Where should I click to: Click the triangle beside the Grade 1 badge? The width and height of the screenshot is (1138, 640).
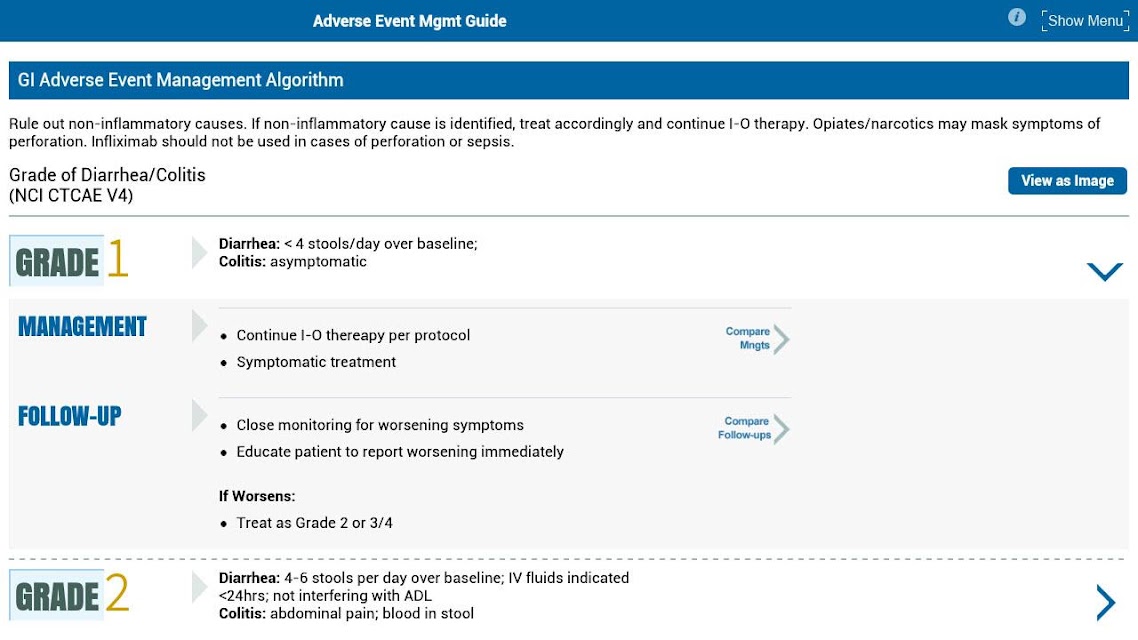[199, 253]
